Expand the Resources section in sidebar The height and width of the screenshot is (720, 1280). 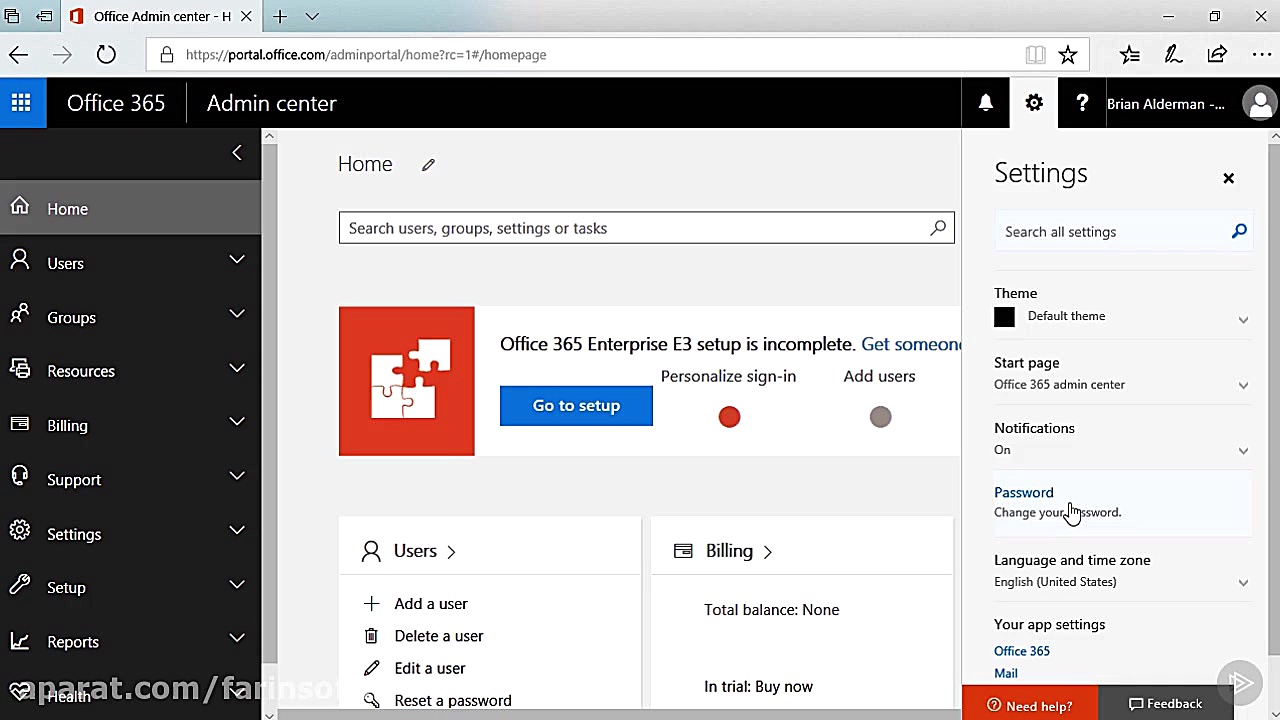[237, 368]
